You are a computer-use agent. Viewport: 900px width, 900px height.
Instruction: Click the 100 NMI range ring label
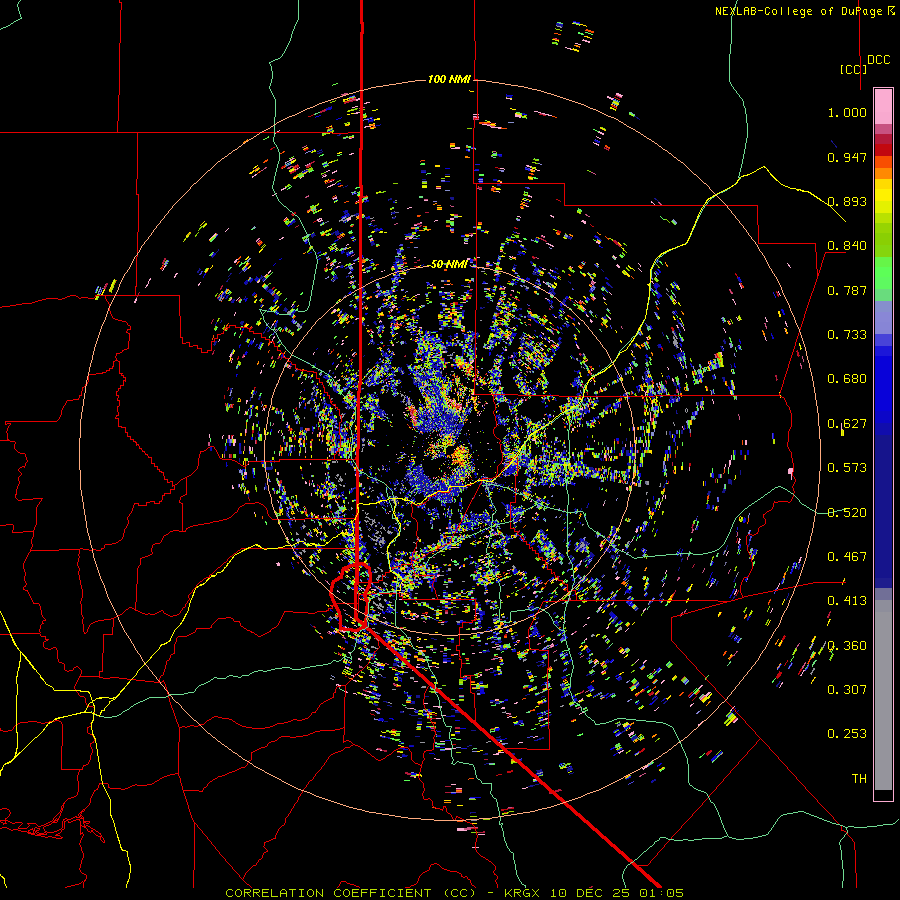[x=449, y=79]
